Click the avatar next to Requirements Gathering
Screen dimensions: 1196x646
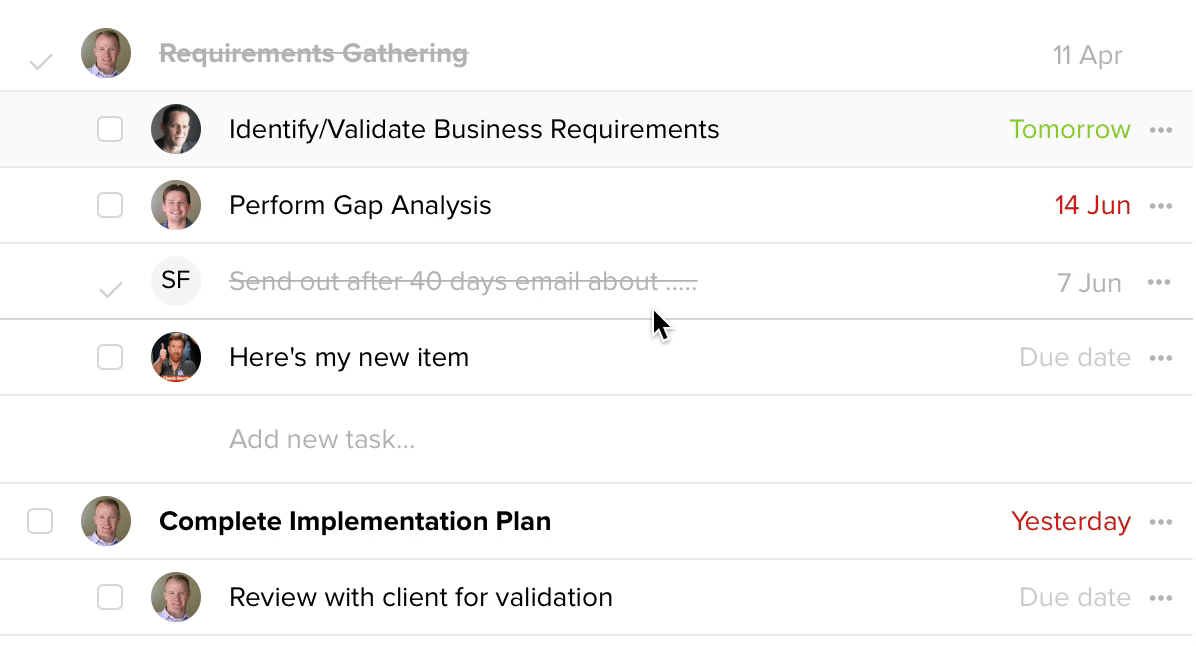point(106,52)
